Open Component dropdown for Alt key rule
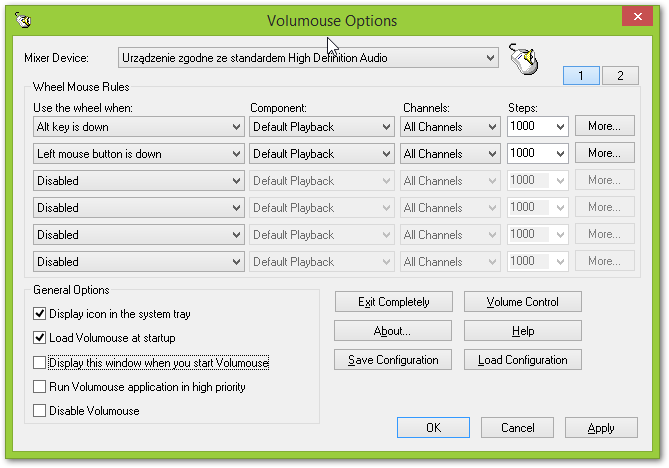Viewport: 669px width, 468px height. (322, 127)
